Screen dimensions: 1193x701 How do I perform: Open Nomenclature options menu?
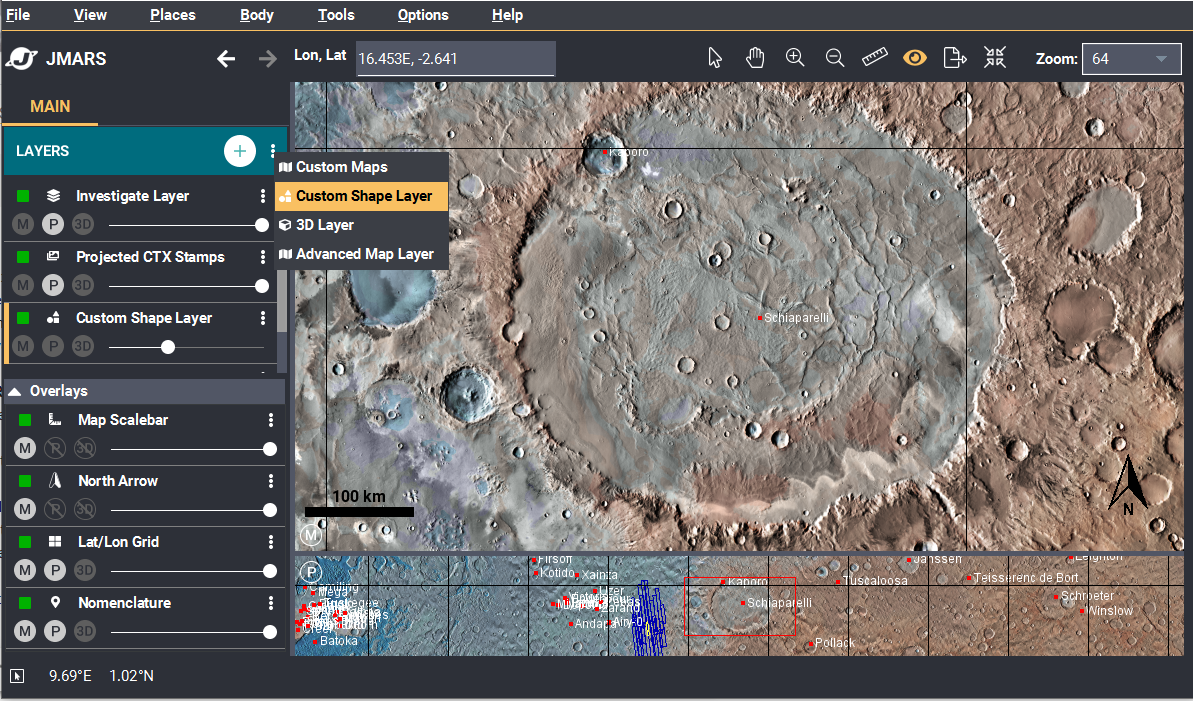[271, 603]
